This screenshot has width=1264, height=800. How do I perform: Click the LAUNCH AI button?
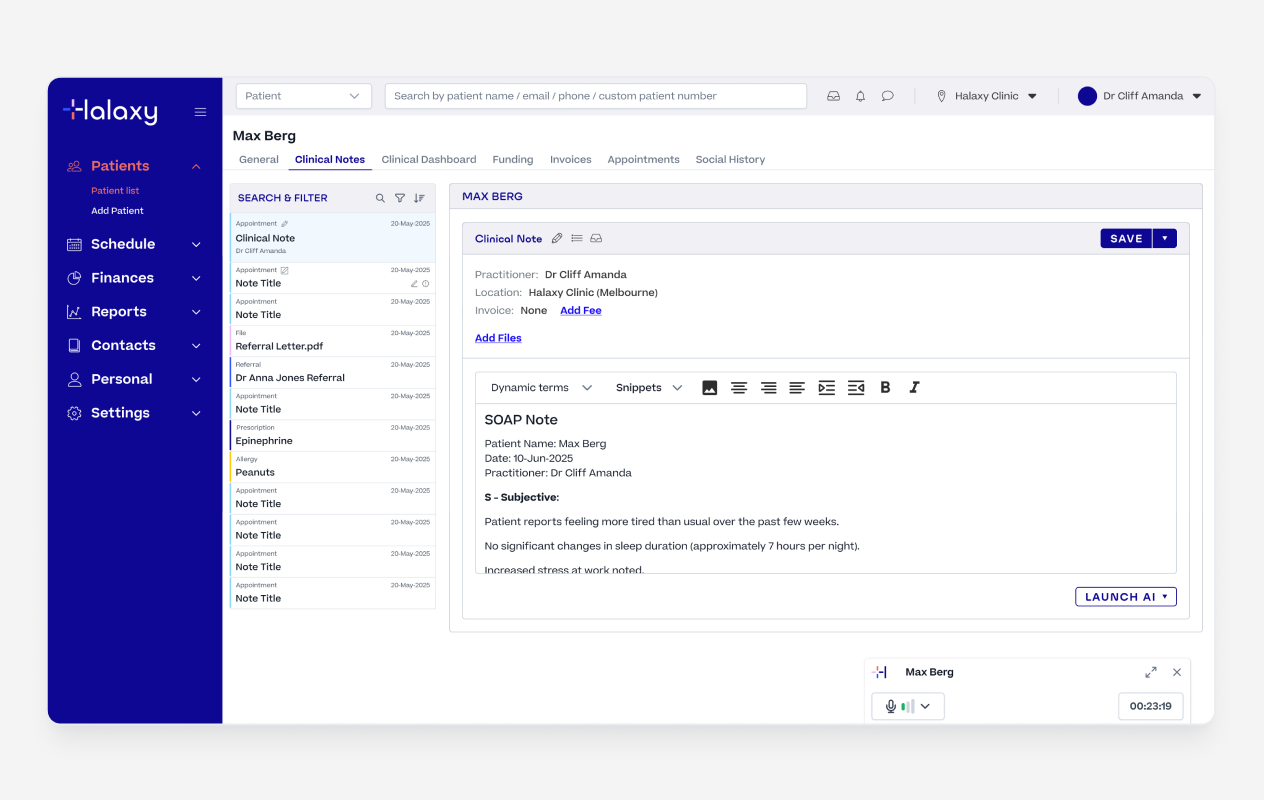1126,597
